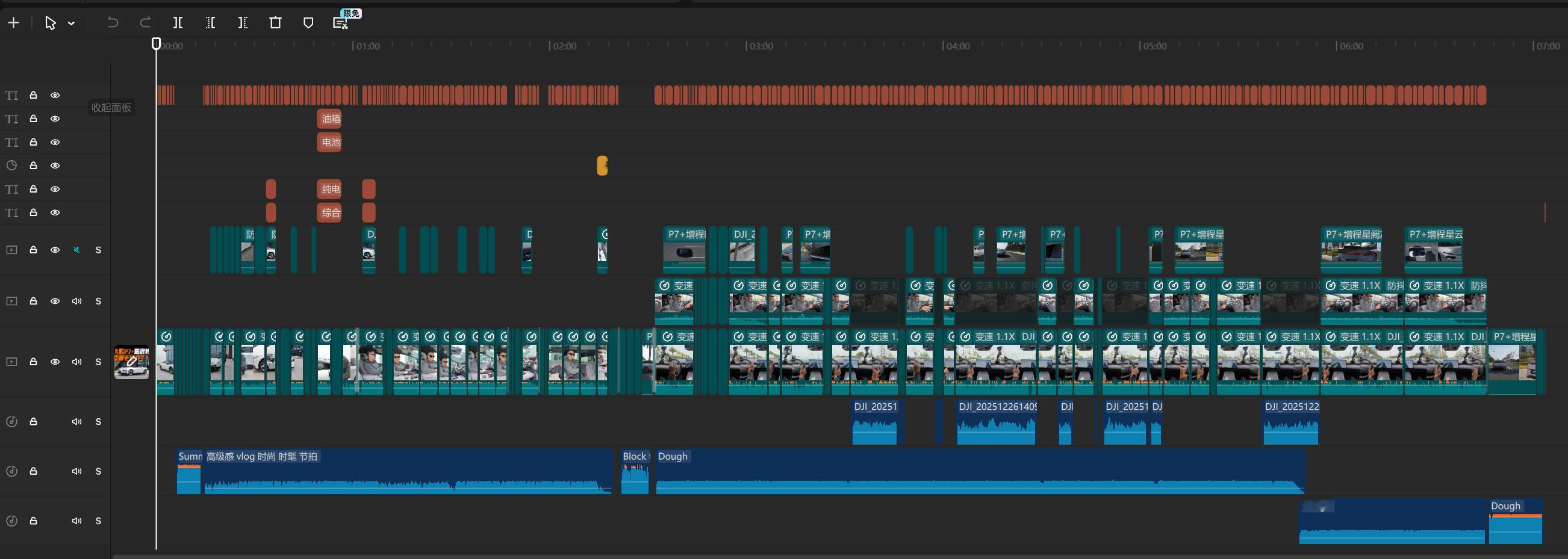The image size is (1568, 559).
Task: Click S button on main video track
Action: [98, 362]
